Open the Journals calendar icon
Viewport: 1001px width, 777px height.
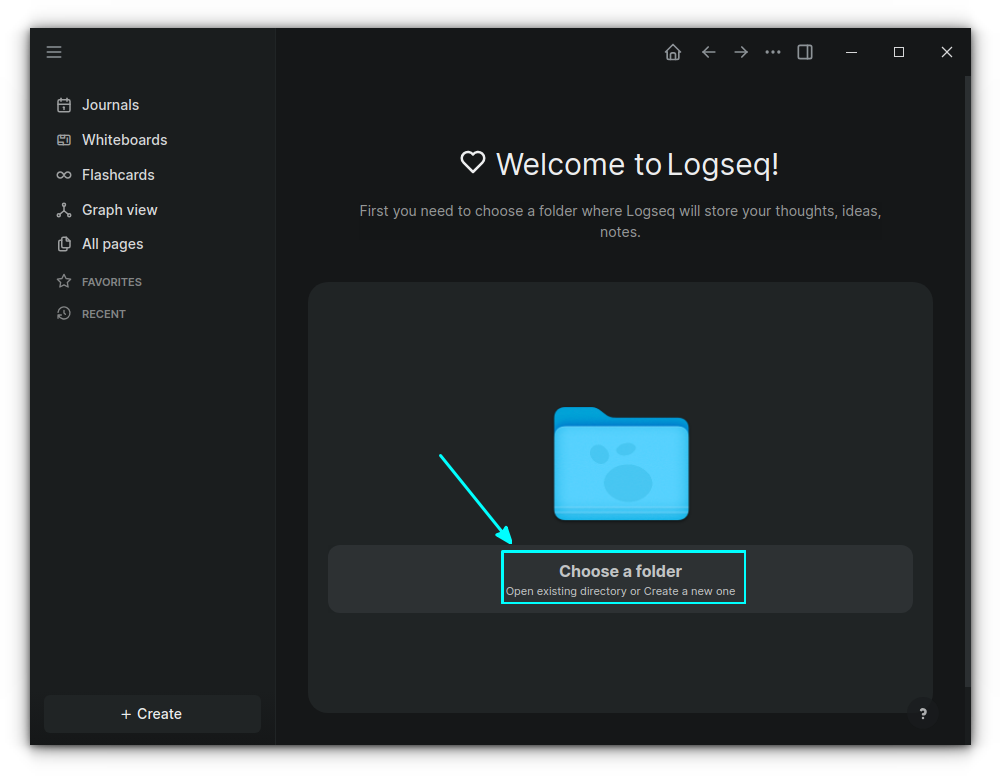click(64, 104)
